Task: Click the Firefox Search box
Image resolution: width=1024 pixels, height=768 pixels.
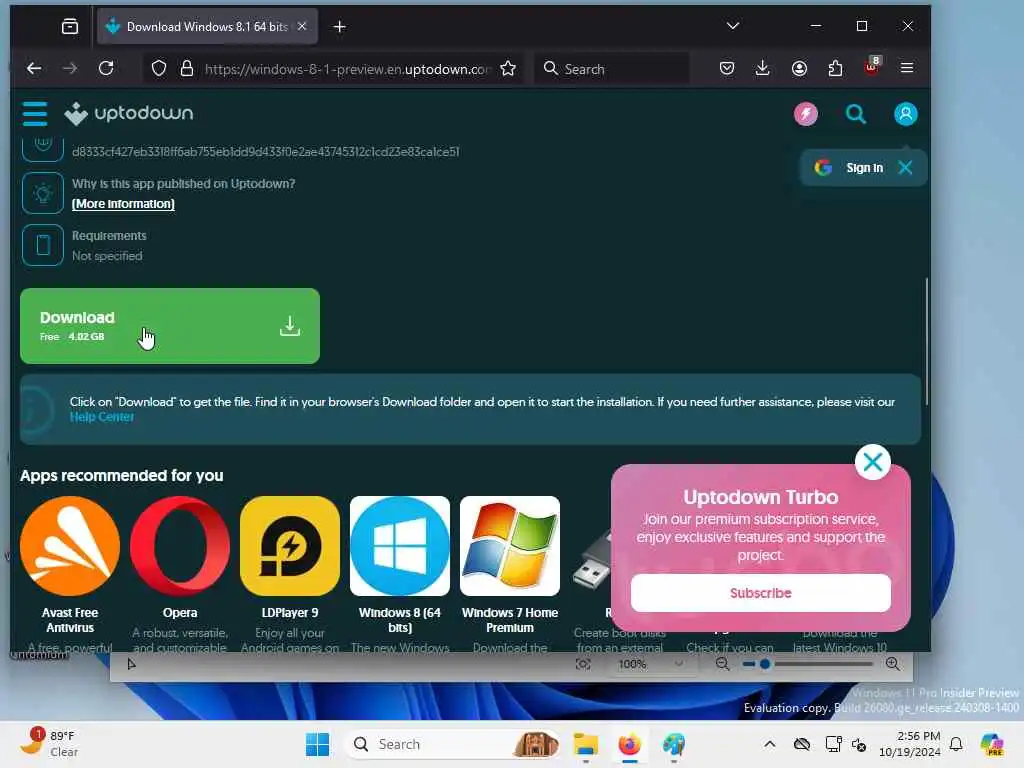Action: [x=613, y=69]
